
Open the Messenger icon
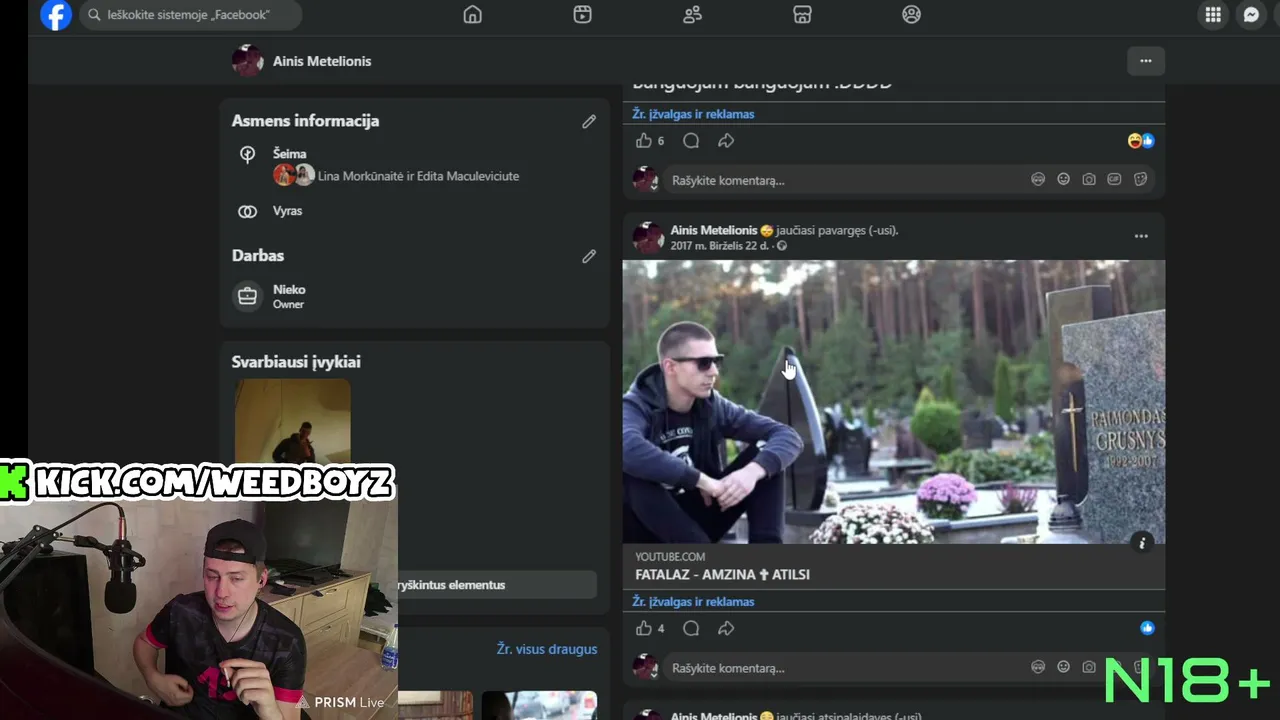[x=1251, y=15]
